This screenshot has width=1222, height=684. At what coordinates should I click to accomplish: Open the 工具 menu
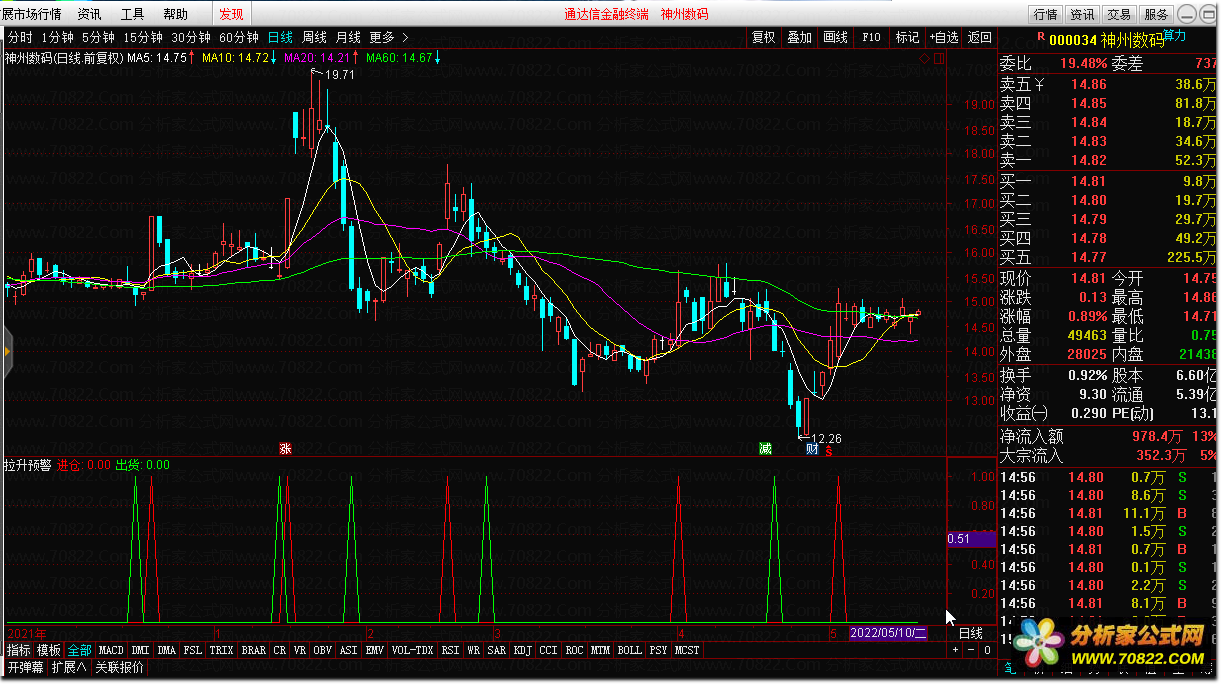click(132, 14)
